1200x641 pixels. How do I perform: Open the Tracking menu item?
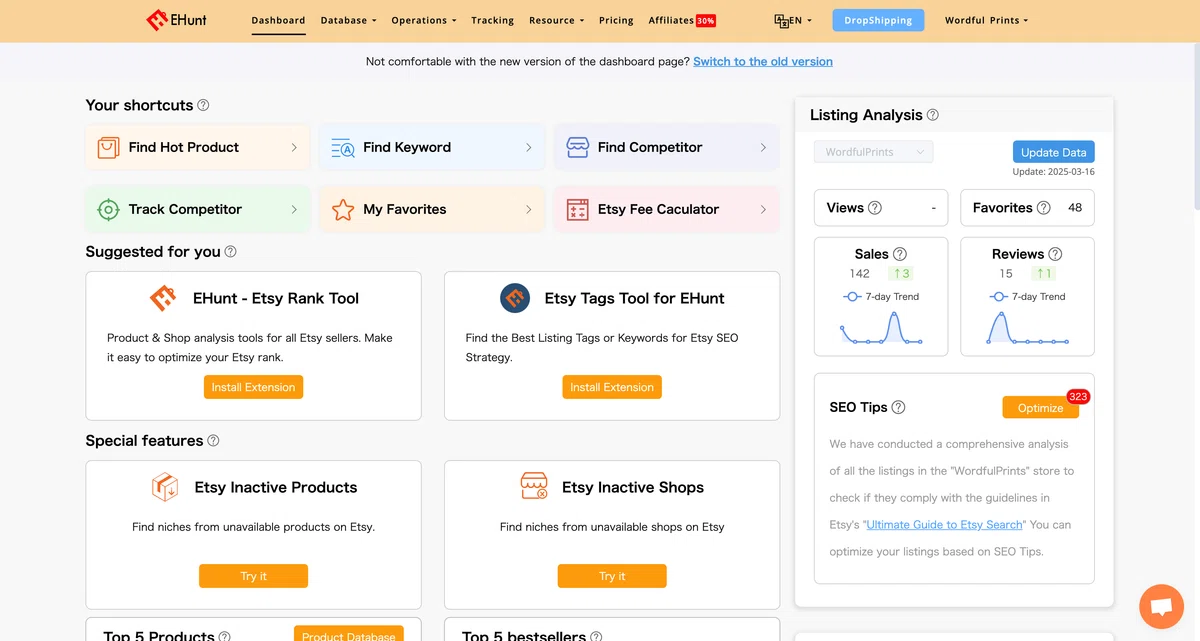click(x=492, y=20)
